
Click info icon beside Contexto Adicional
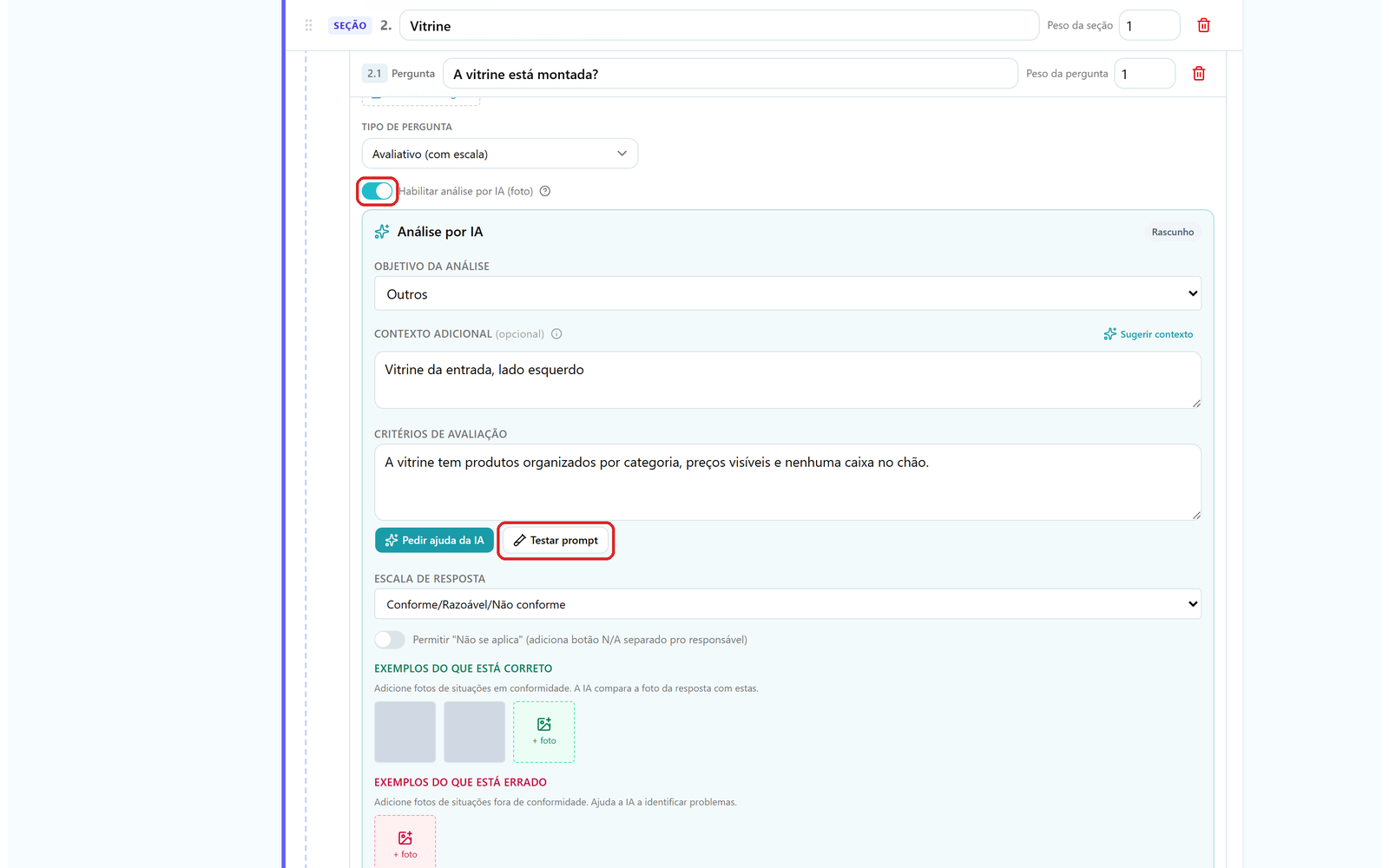[x=556, y=334]
